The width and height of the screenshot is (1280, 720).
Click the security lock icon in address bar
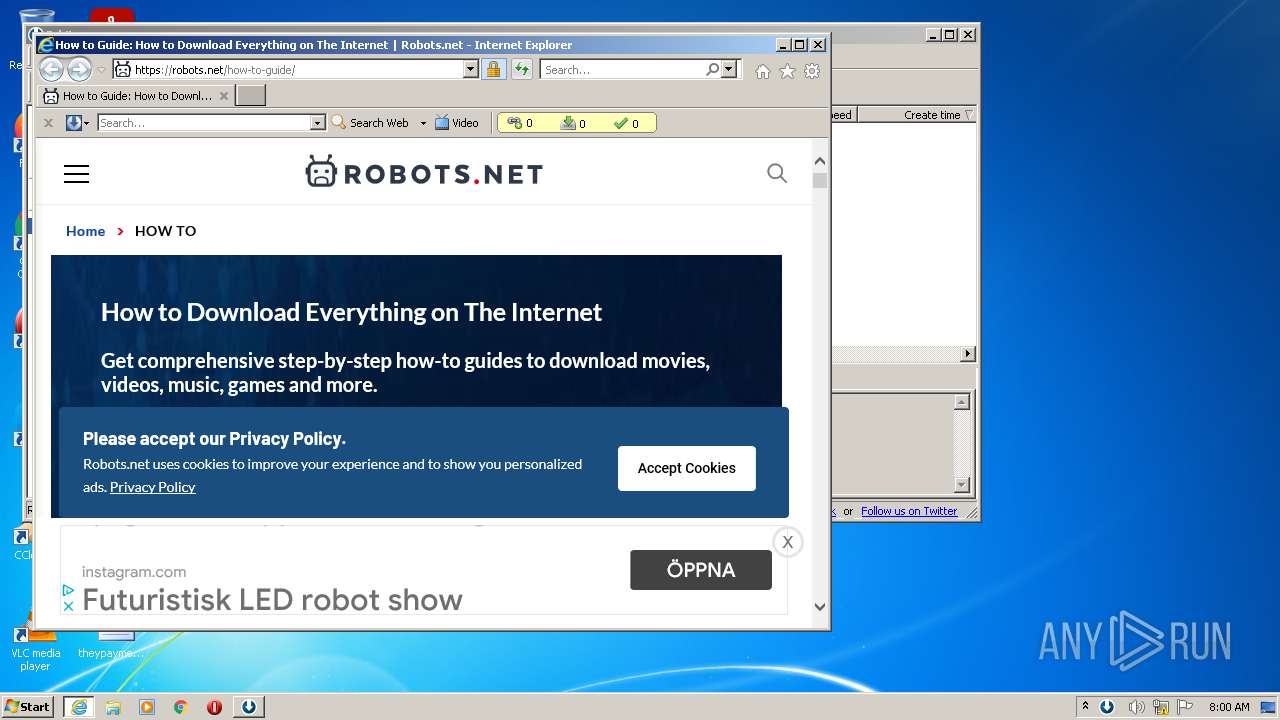493,69
